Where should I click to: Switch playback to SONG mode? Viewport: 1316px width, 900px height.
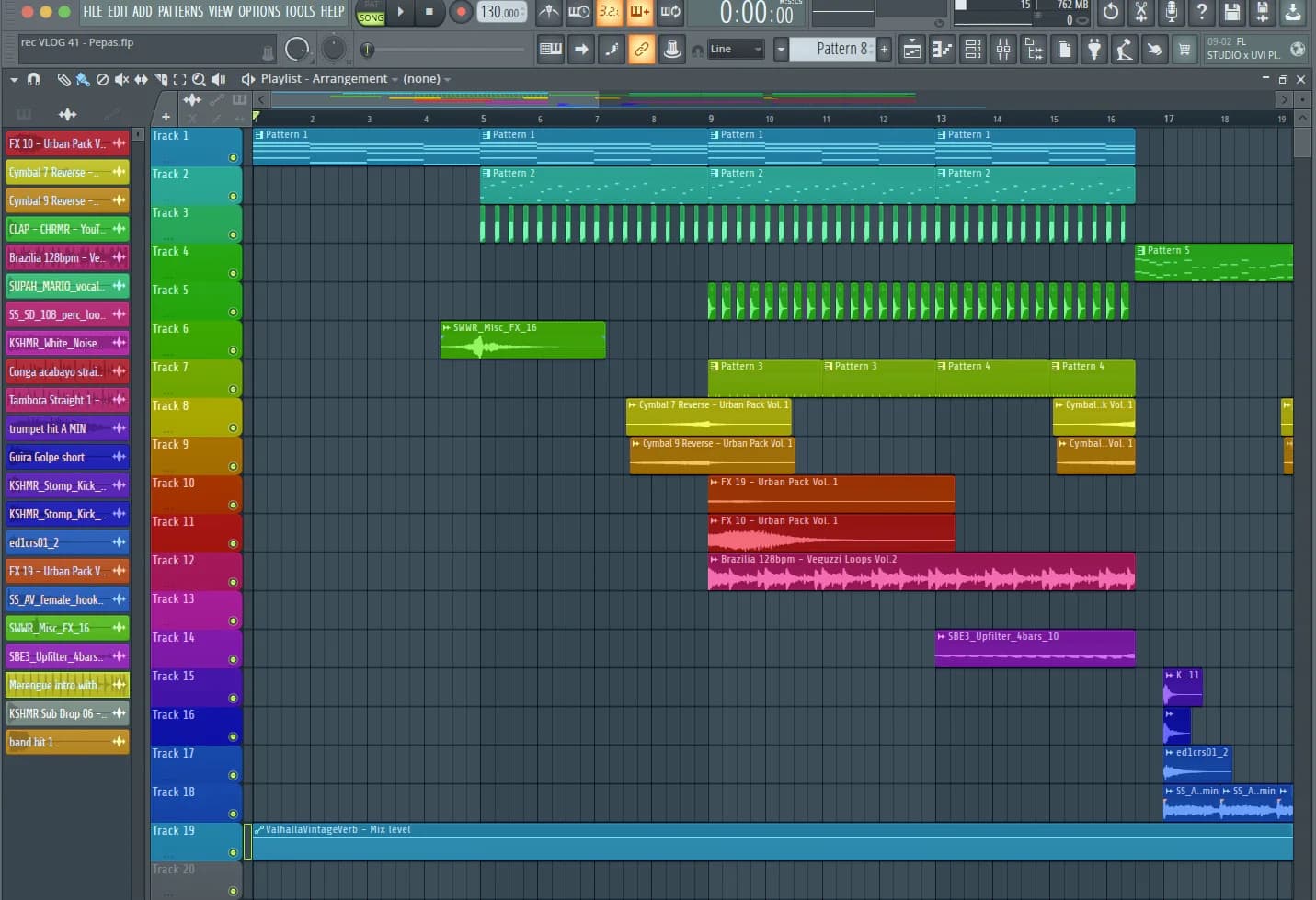click(x=370, y=17)
